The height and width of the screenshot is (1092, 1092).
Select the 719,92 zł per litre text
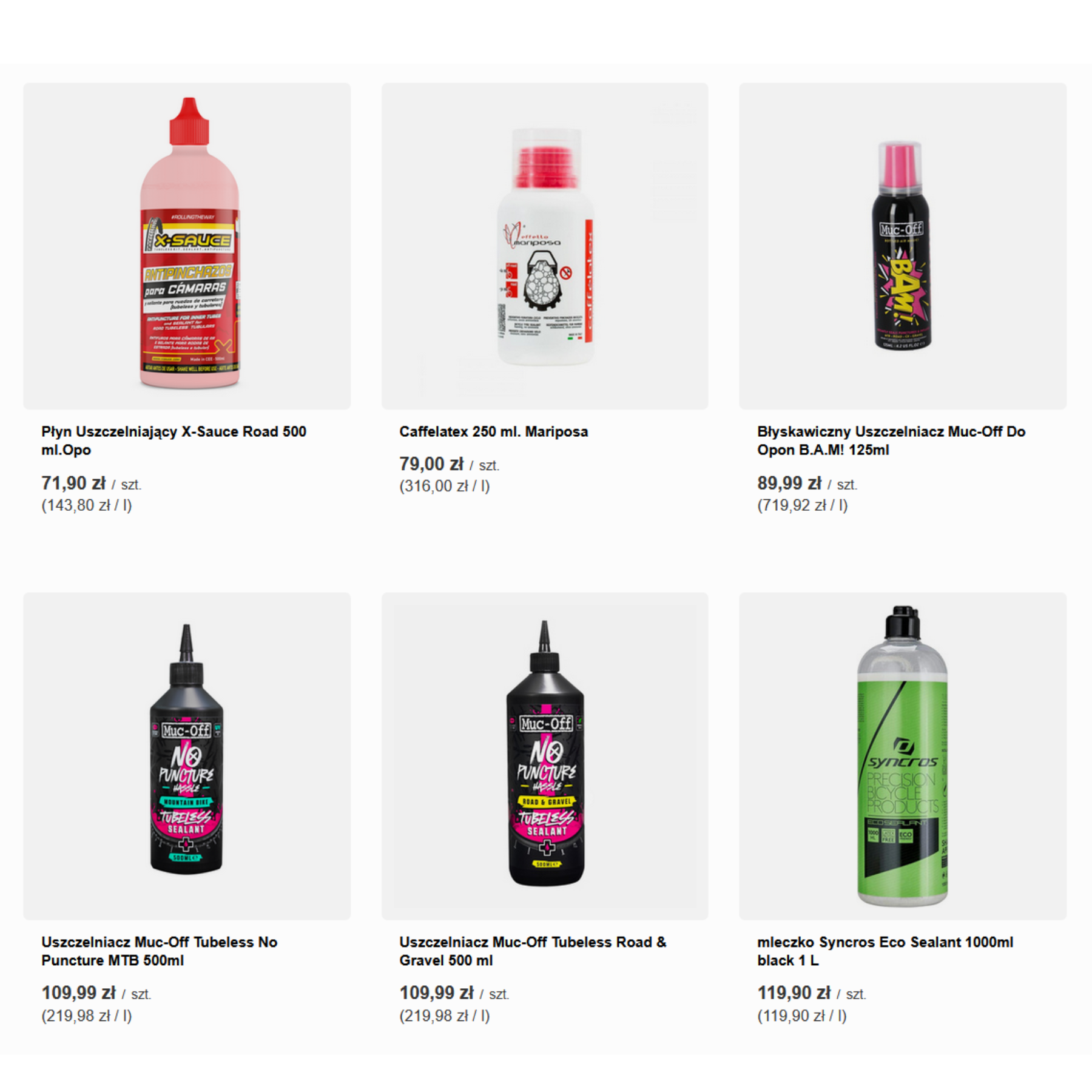click(802, 505)
